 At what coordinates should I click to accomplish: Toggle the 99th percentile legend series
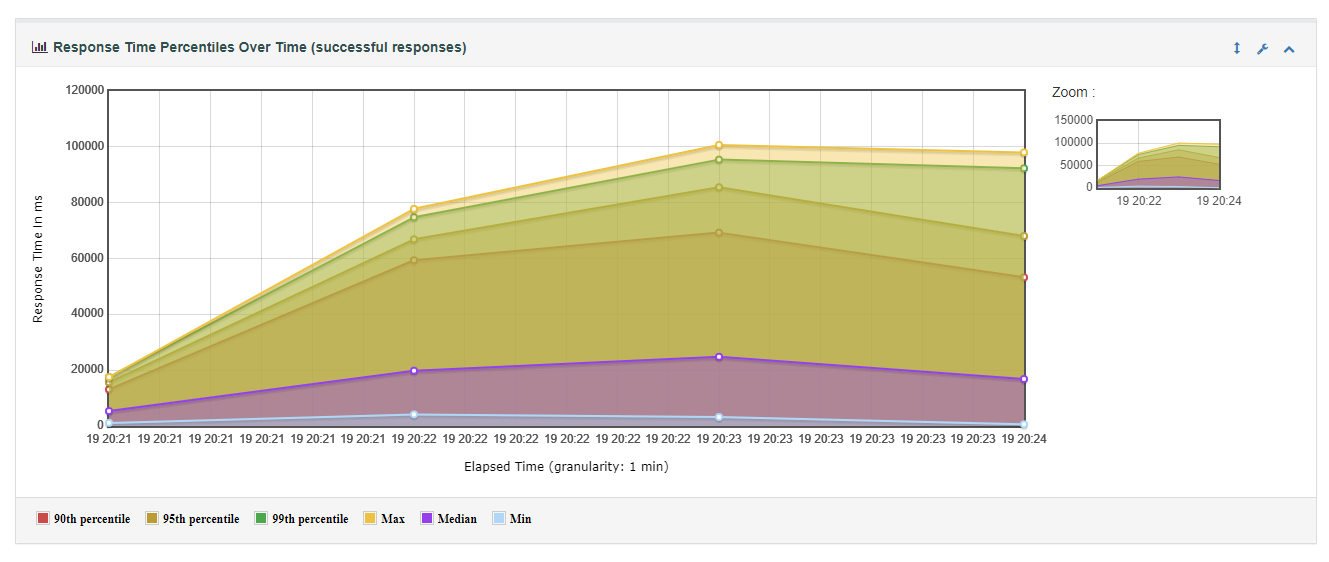[x=310, y=519]
